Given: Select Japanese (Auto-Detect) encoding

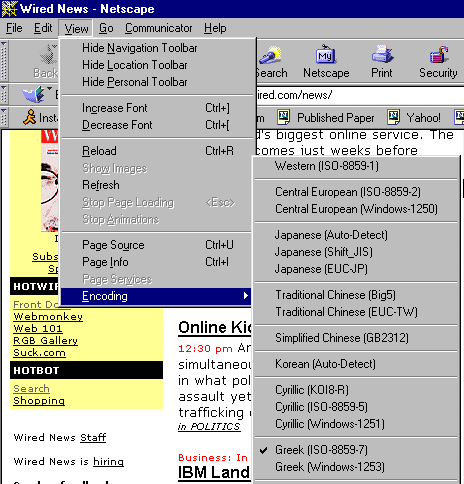Looking at the screenshot, I should [x=356, y=235].
